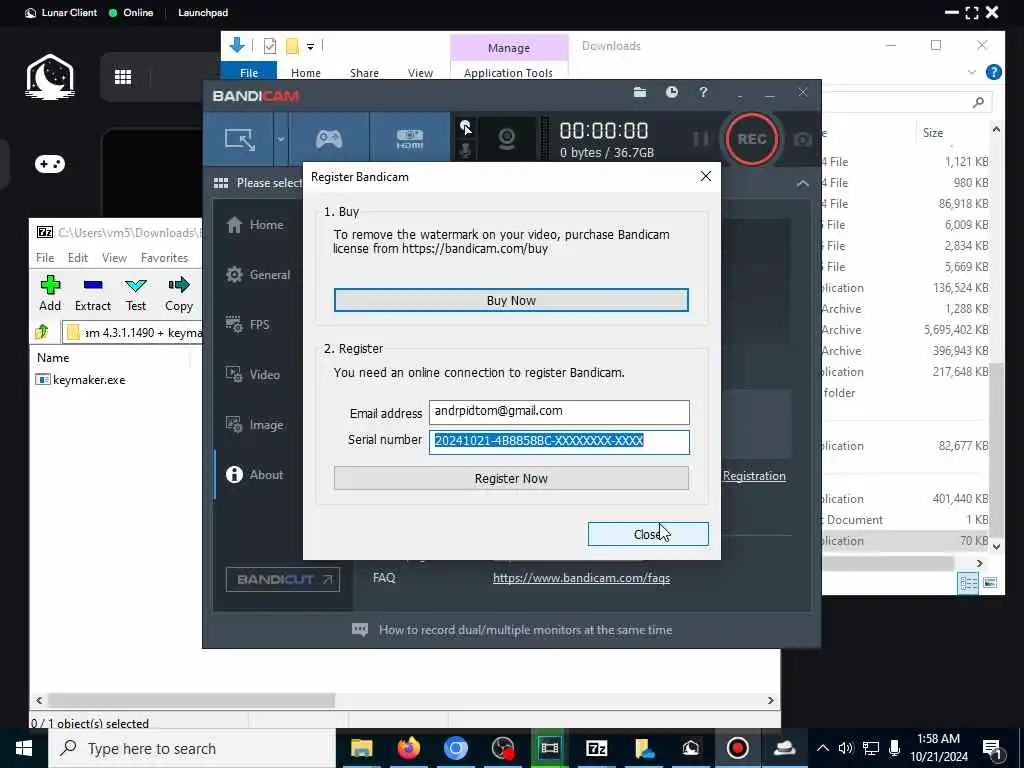
Task: Open View tab in Explorer ribbon
Action: click(421, 73)
